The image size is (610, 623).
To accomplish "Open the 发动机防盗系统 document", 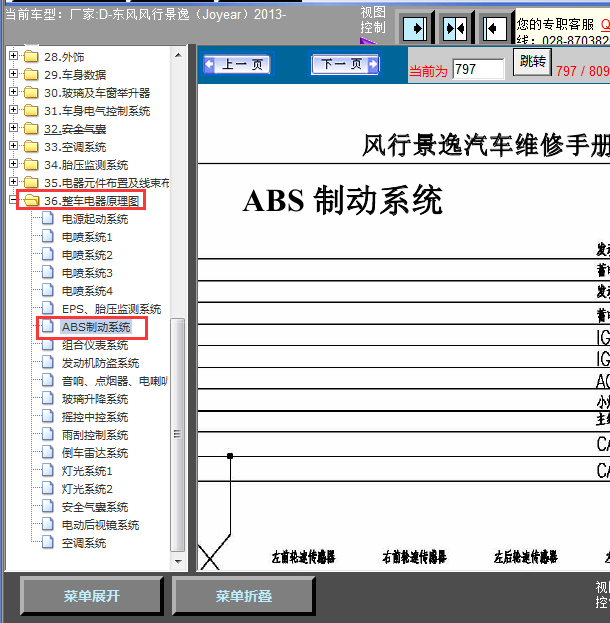I will pos(101,363).
